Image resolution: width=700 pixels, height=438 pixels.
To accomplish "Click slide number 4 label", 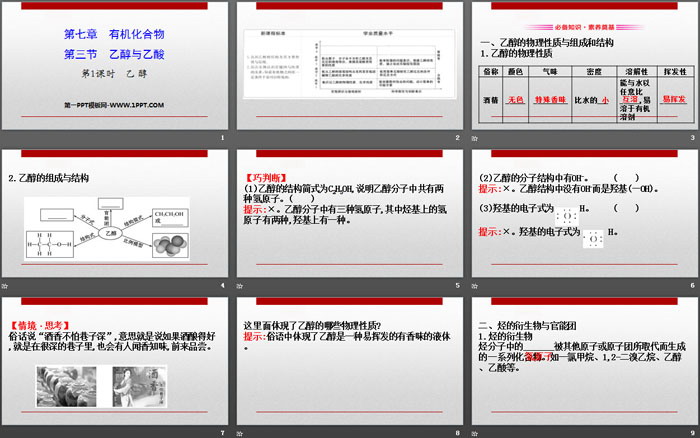I will tap(222, 286).
